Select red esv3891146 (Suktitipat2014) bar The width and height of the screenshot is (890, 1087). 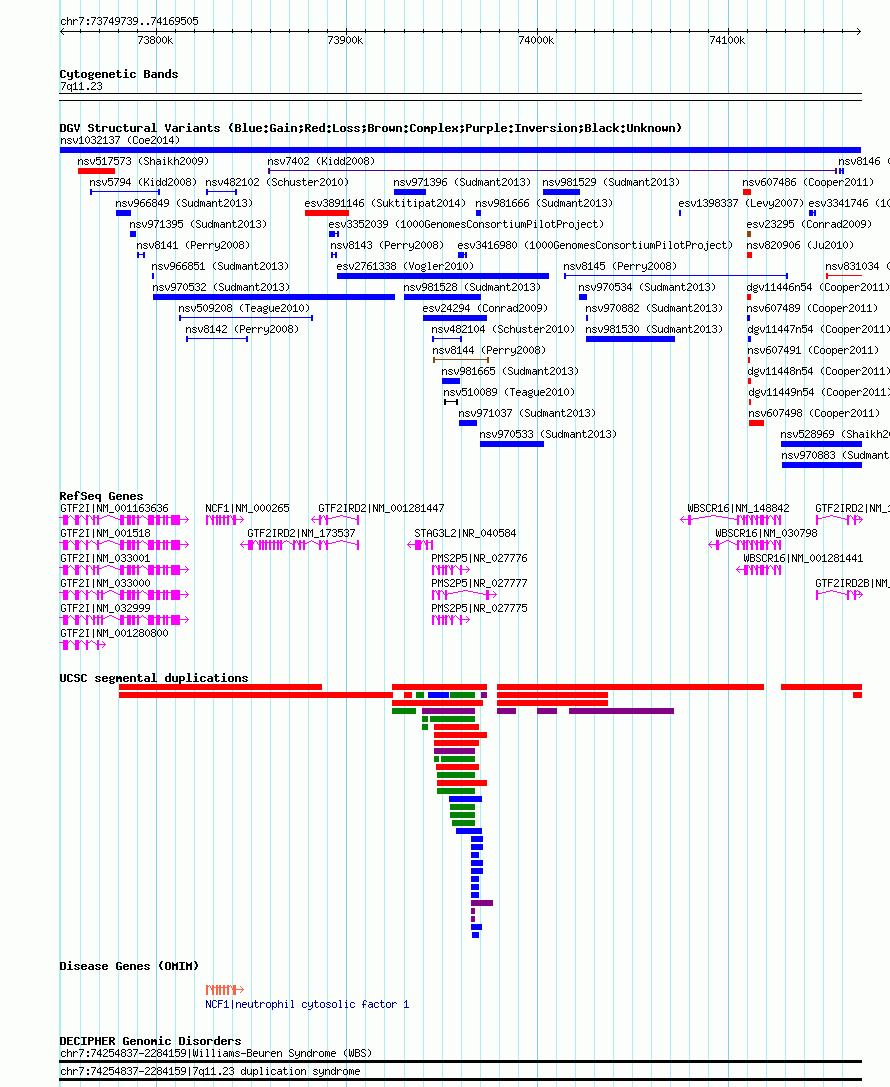tap(326, 213)
